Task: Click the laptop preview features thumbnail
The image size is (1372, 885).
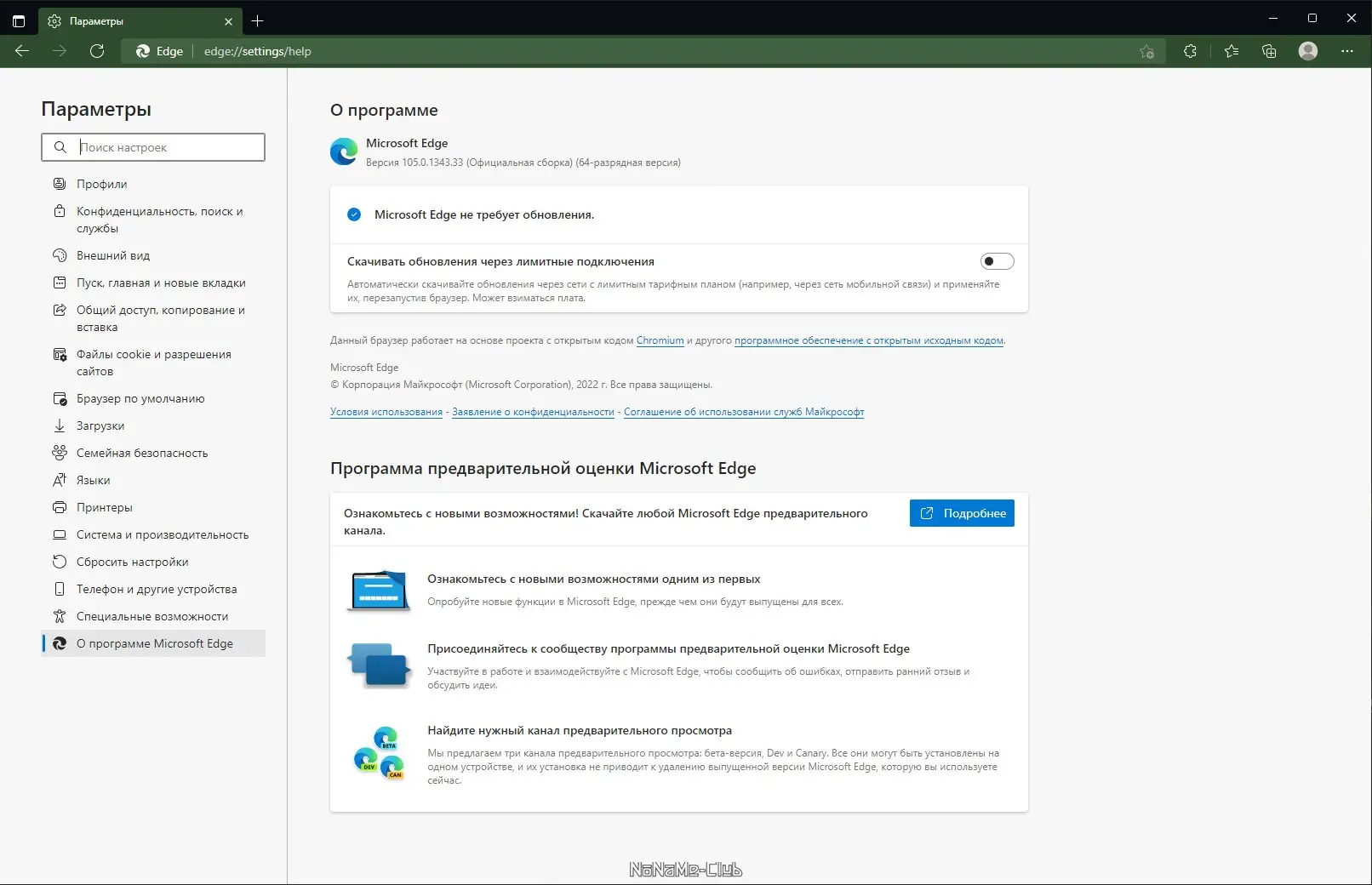Action: pos(379,590)
